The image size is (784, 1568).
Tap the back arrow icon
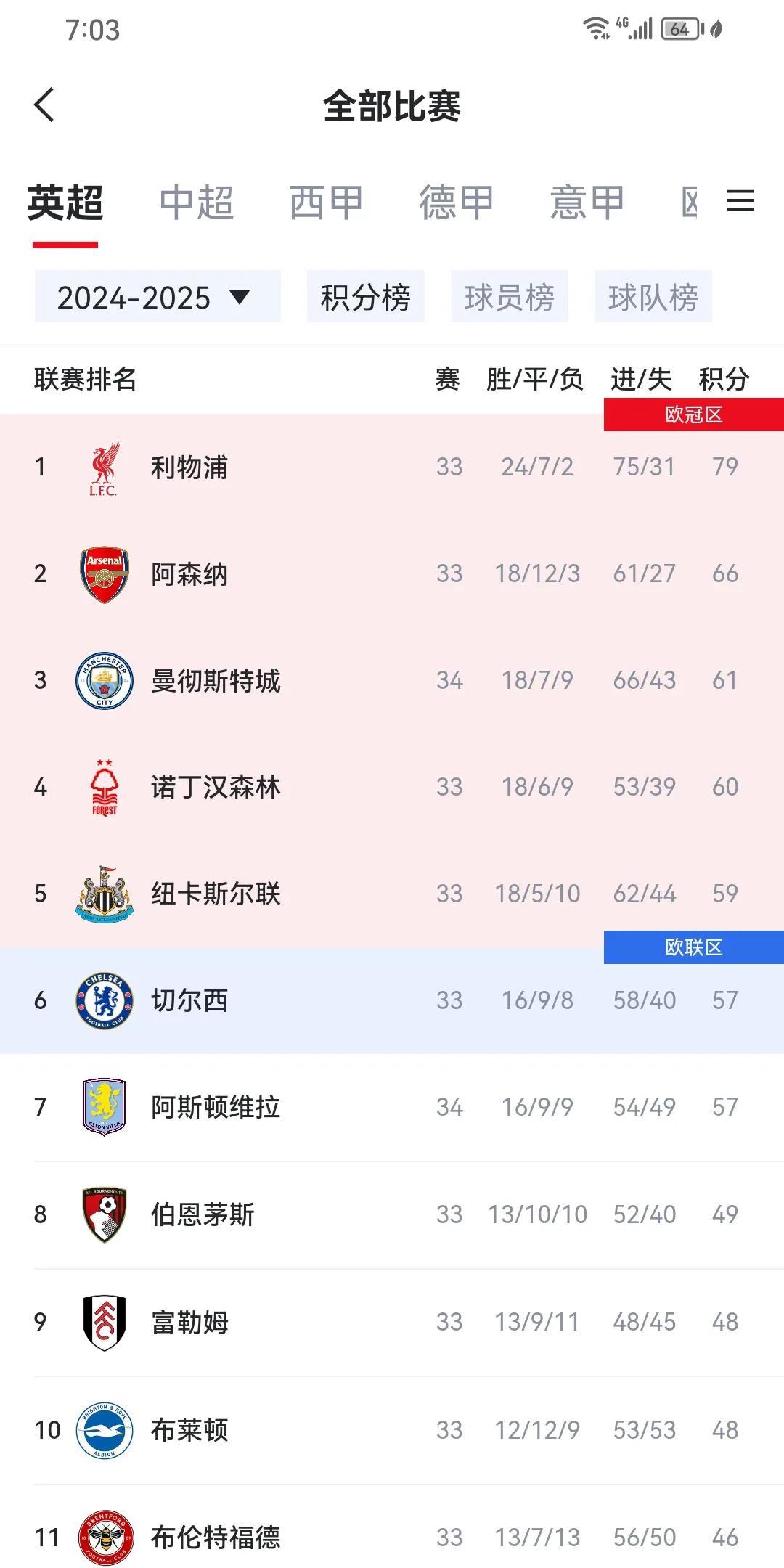pos(44,105)
